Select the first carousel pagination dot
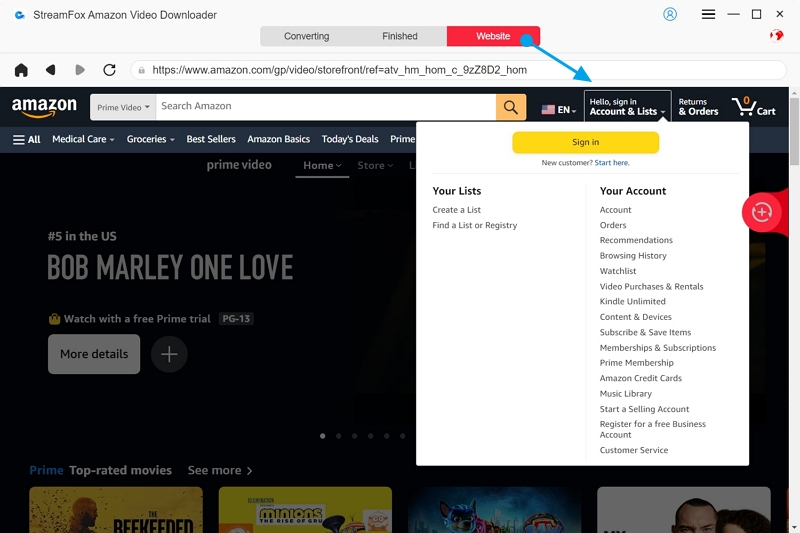Screen dimensions: 800x533 click(x=322, y=436)
